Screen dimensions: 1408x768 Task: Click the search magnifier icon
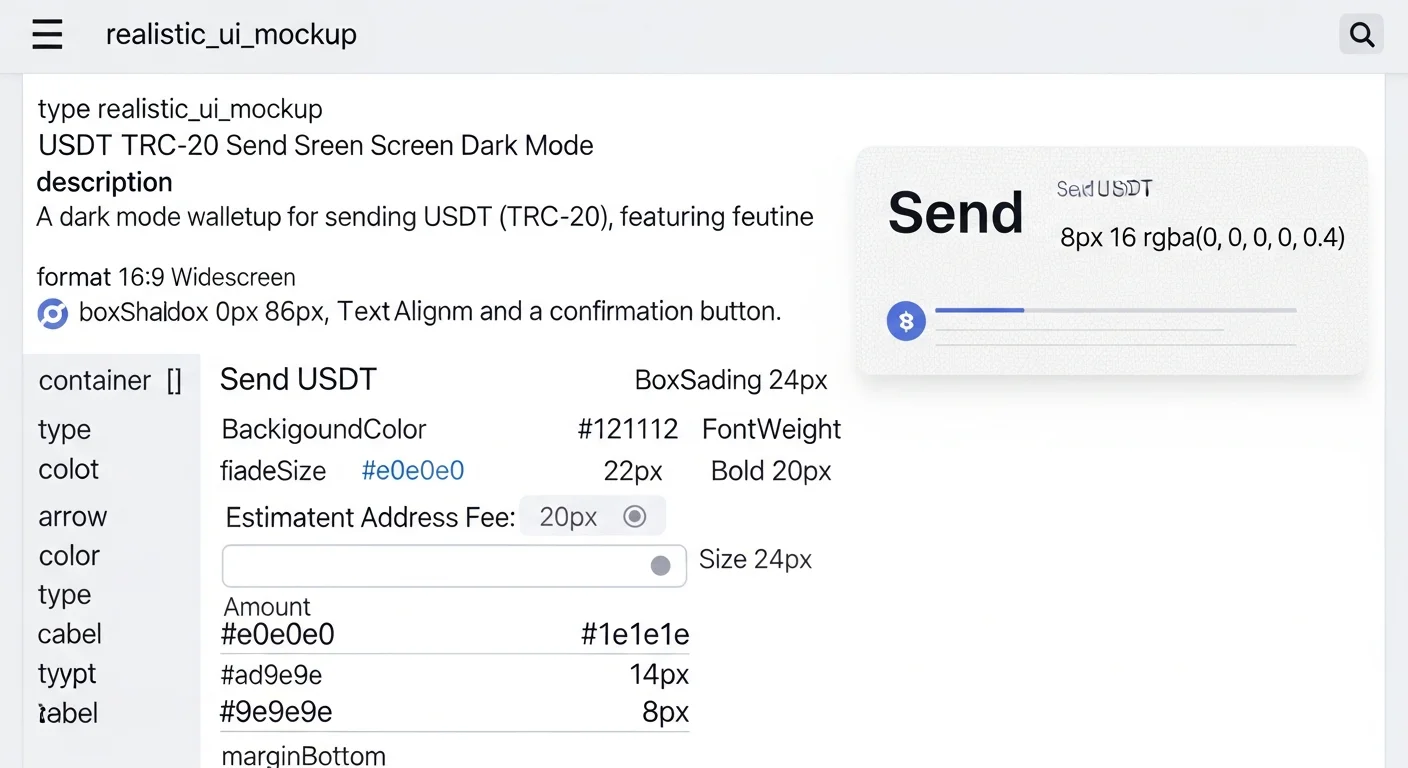pos(1361,35)
